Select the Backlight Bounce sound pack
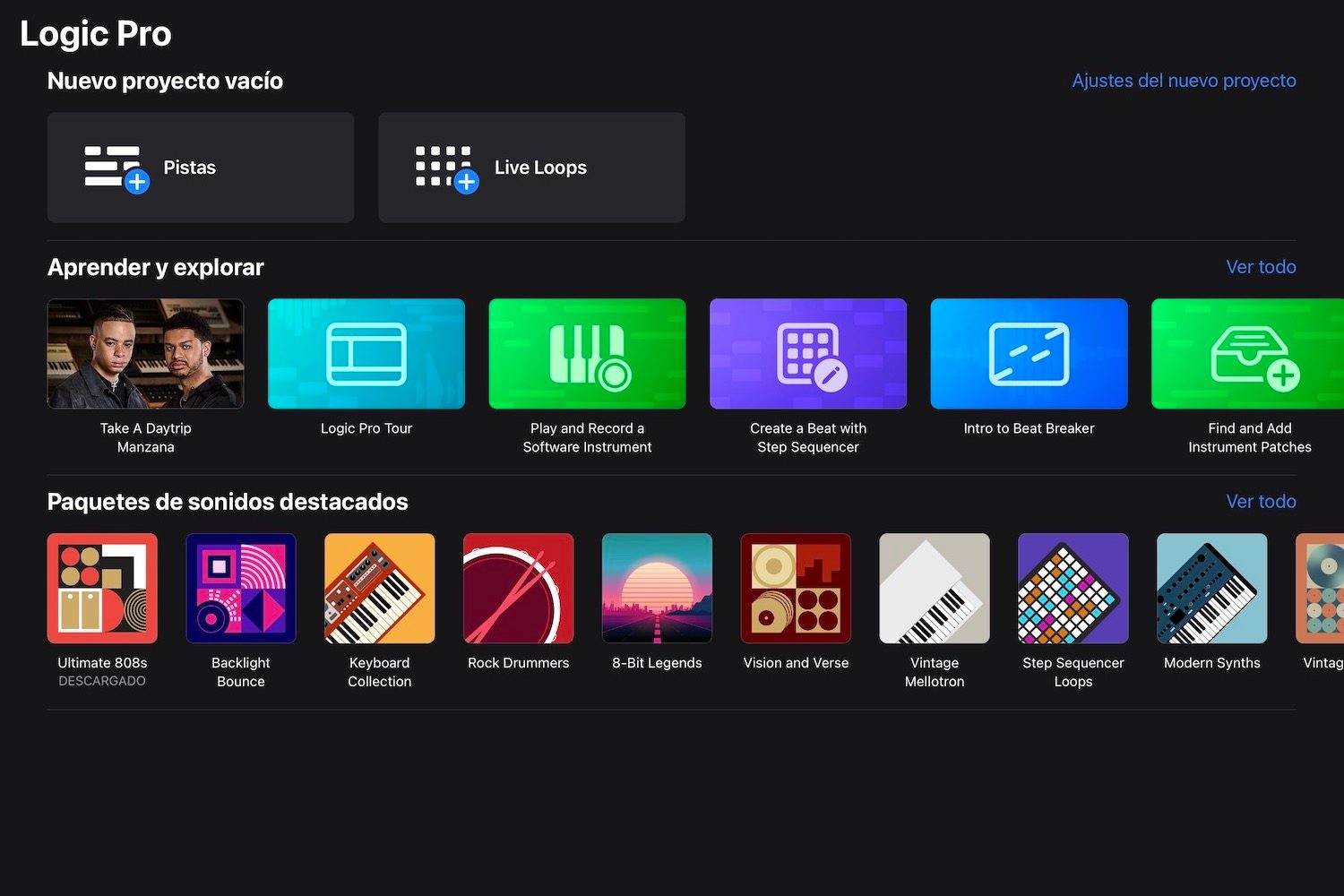This screenshot has height=896, width=1344. (241, 589)
